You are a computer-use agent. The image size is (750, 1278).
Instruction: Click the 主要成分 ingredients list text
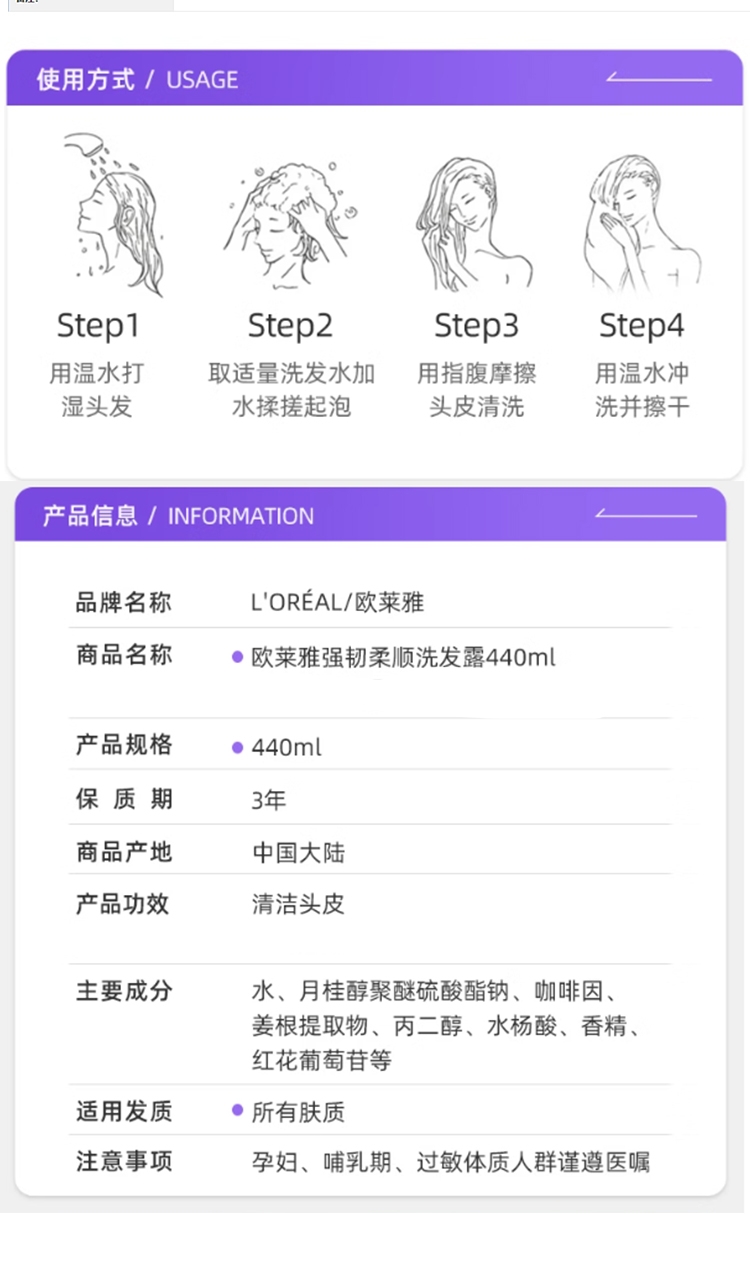447,1026
